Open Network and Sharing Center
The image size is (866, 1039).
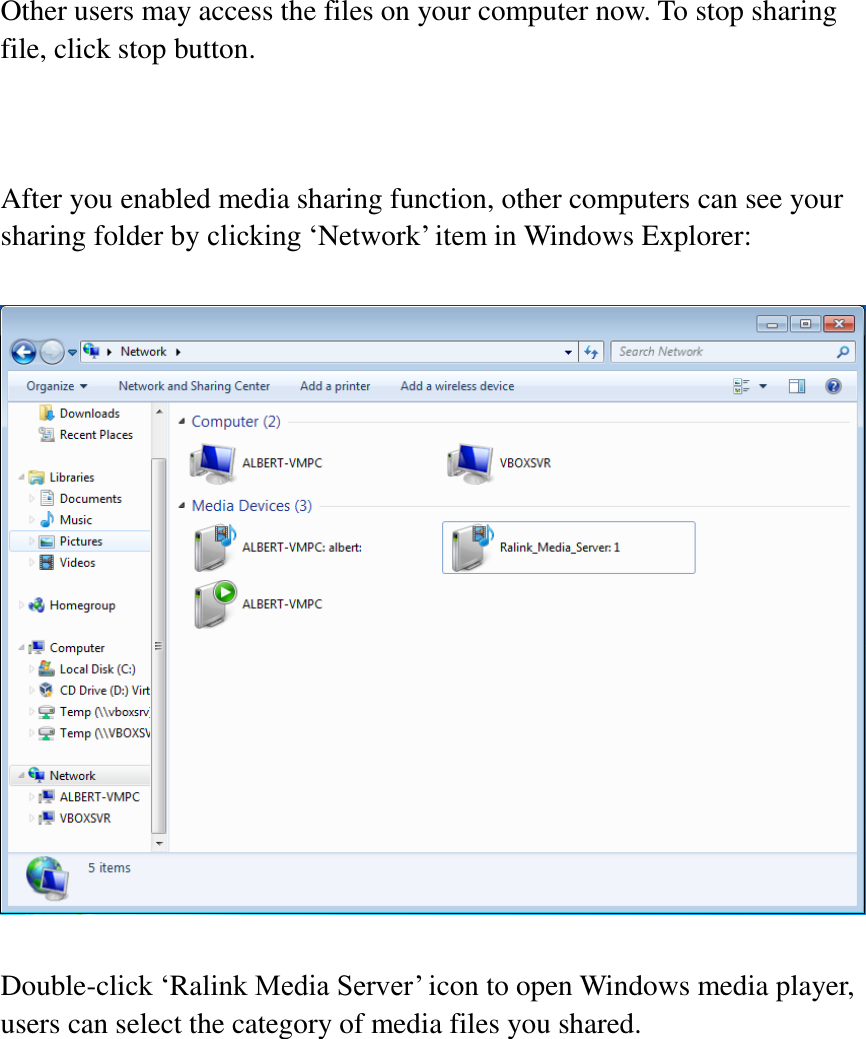click(194, 386)
